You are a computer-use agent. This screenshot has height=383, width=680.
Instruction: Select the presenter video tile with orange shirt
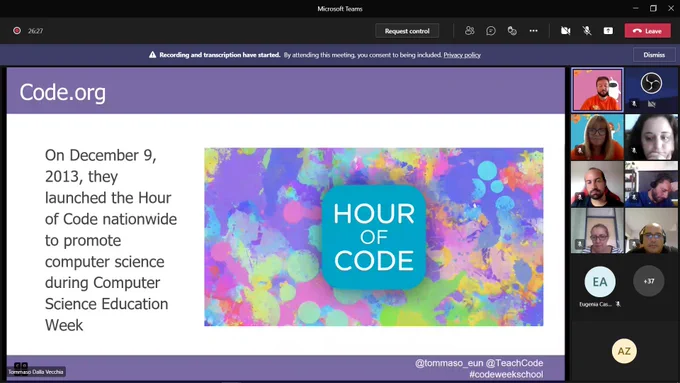[597, 90]
